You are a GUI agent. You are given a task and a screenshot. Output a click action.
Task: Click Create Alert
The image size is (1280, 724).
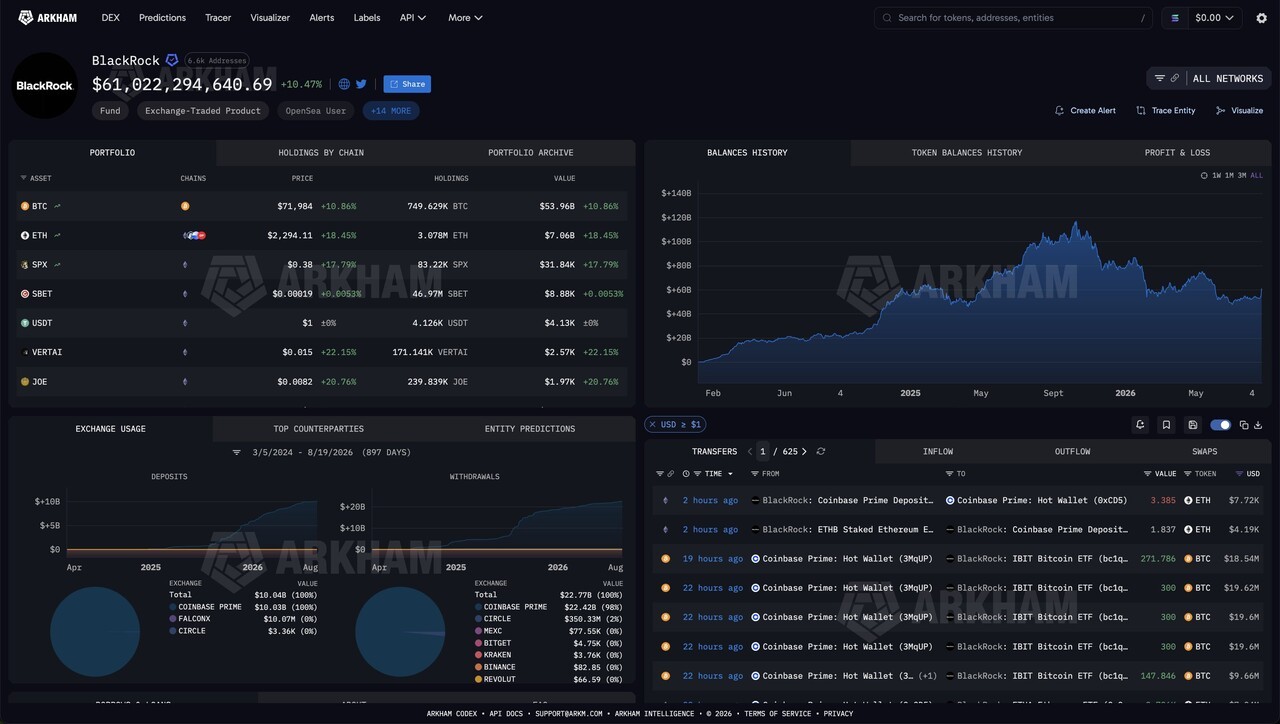1085,110
